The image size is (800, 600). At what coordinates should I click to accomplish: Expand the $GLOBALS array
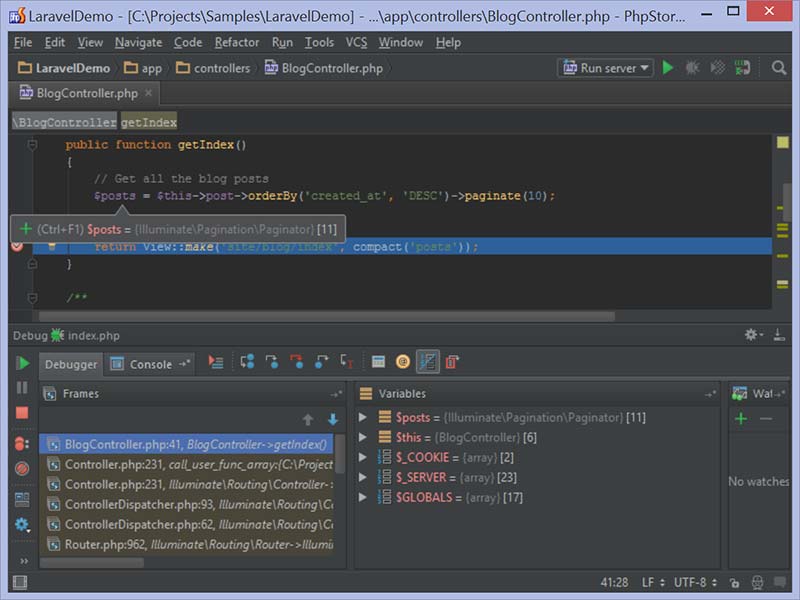(x=363, y=497)
